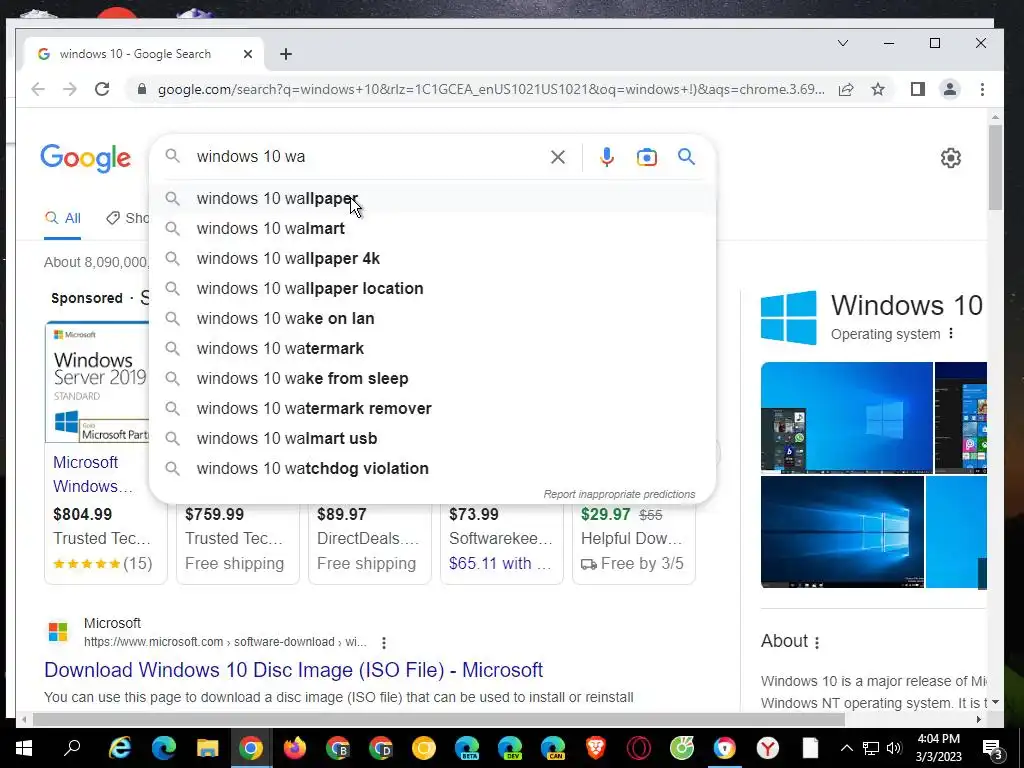Screen dimensions: 1024x768
Task: Click the address bar URL
Action: point(491,89)
